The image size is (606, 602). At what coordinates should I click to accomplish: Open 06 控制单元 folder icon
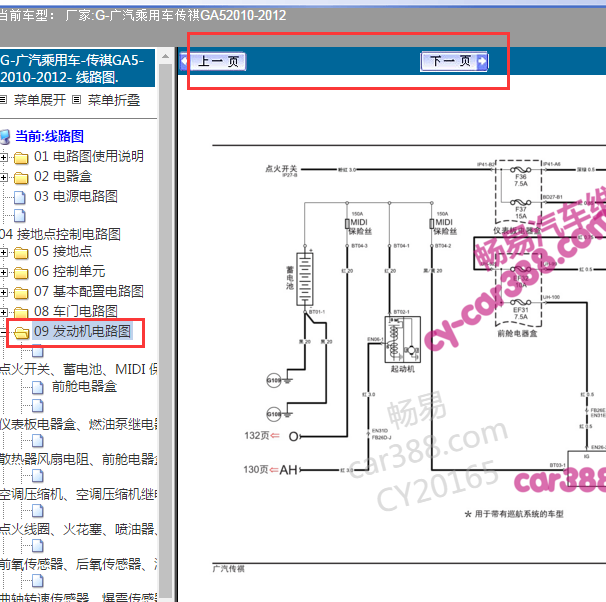click(21, 273)
